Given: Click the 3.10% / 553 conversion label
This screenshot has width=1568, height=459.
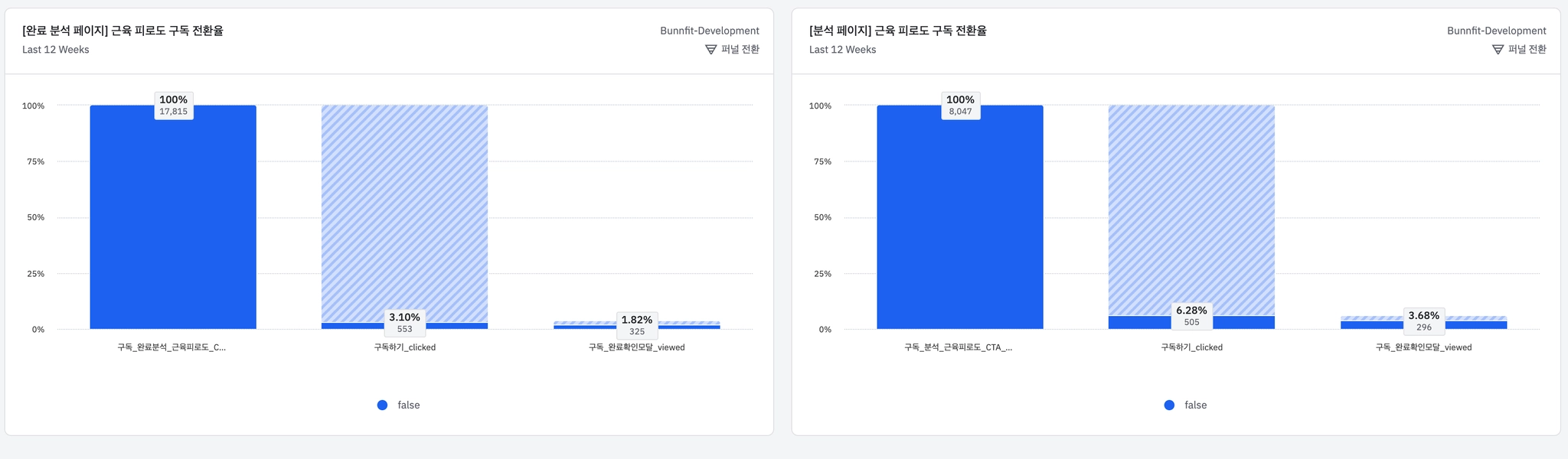Looking at the screenshot, I should pyautogui.click(x=404, y=322).
